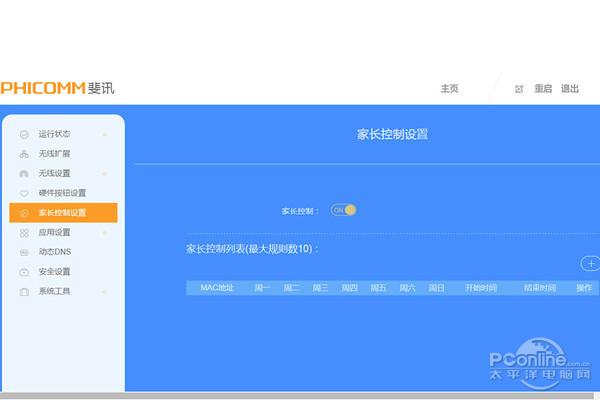Click the 周日 column header
Viewport: 600px width, 400px height.
[x=436, y=288]
